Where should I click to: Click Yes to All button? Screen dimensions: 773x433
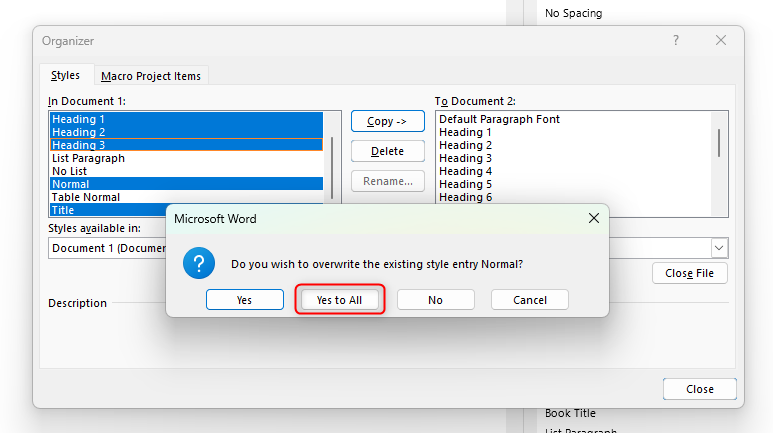[339, 300]
